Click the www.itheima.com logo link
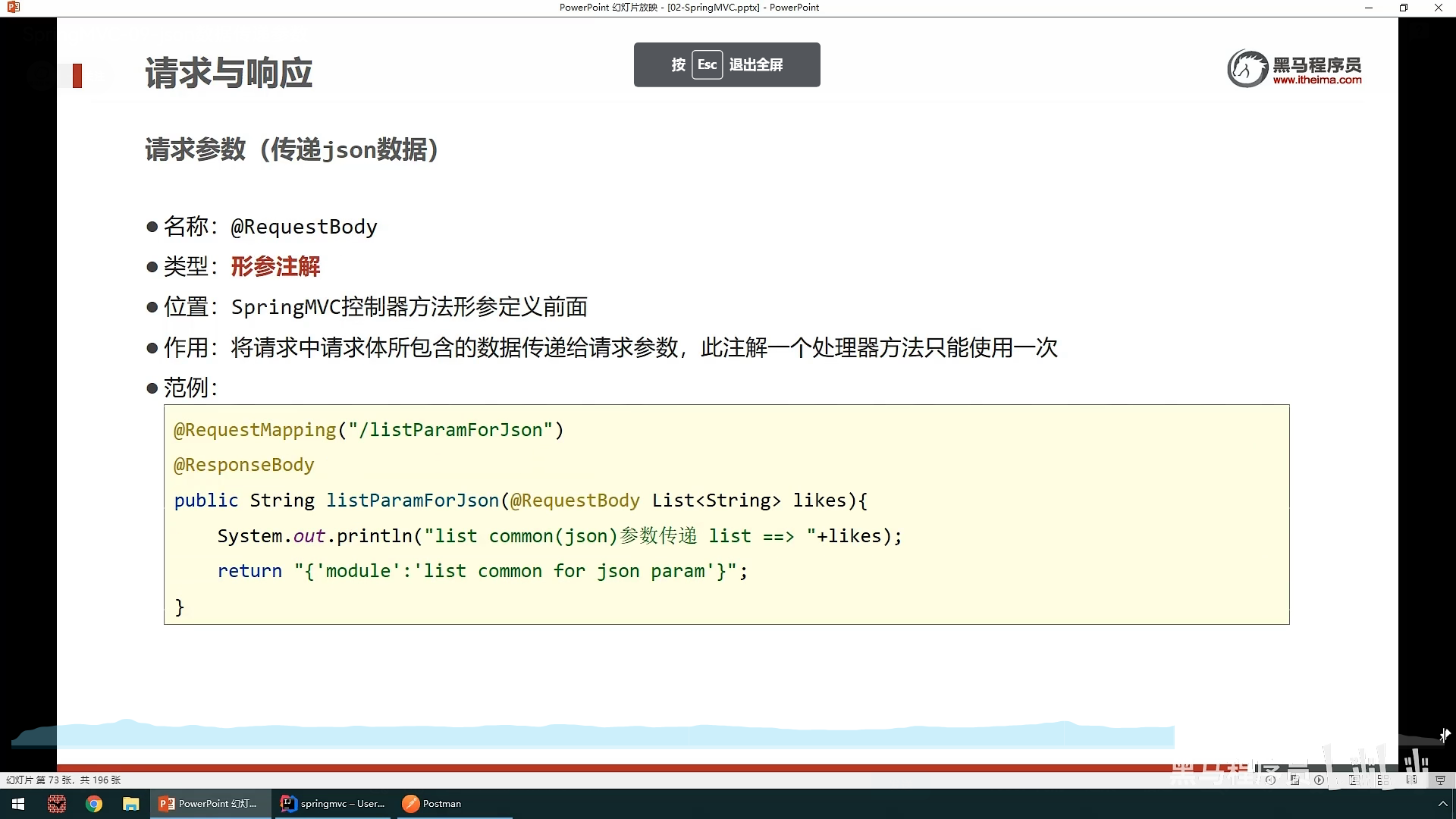Screen dimensions: 1456x819 pos(1316,80)
